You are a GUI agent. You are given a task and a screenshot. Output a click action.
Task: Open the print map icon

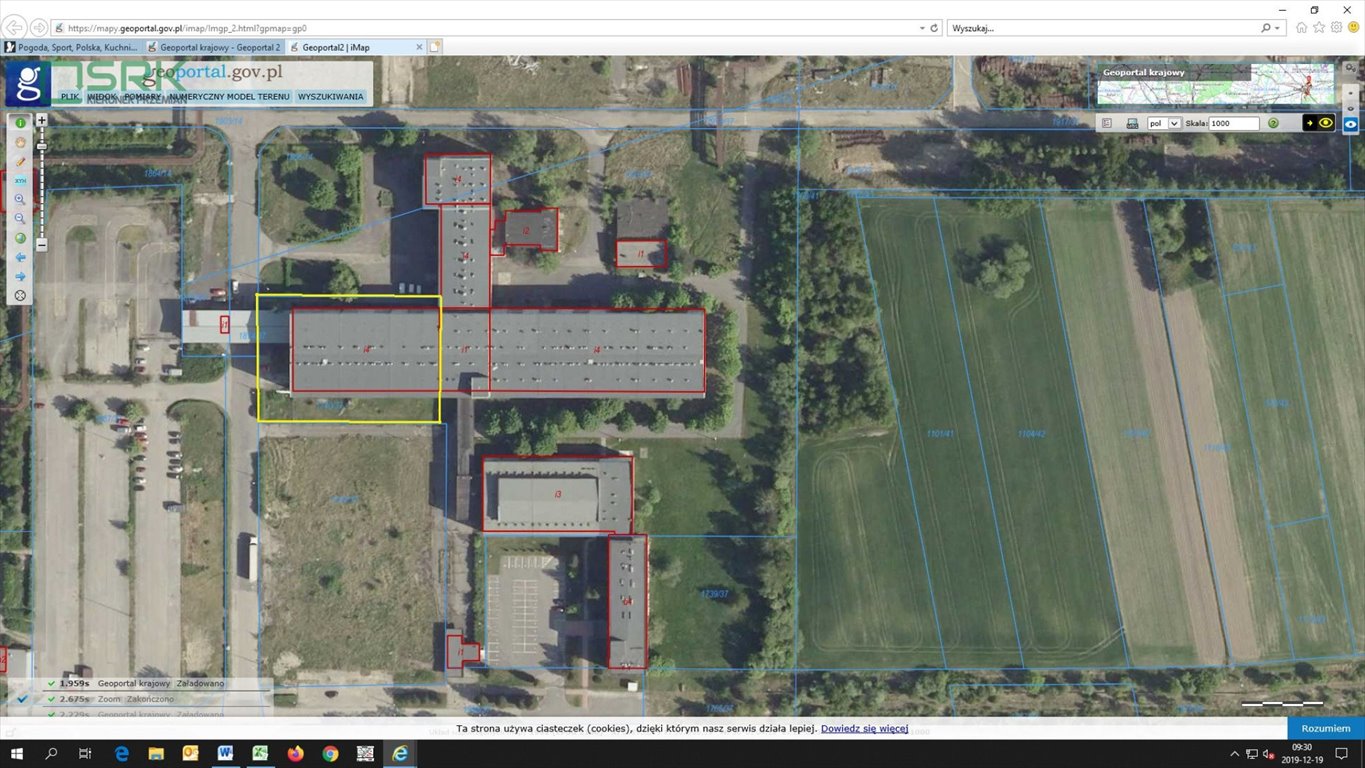[x=1132, y=123]
